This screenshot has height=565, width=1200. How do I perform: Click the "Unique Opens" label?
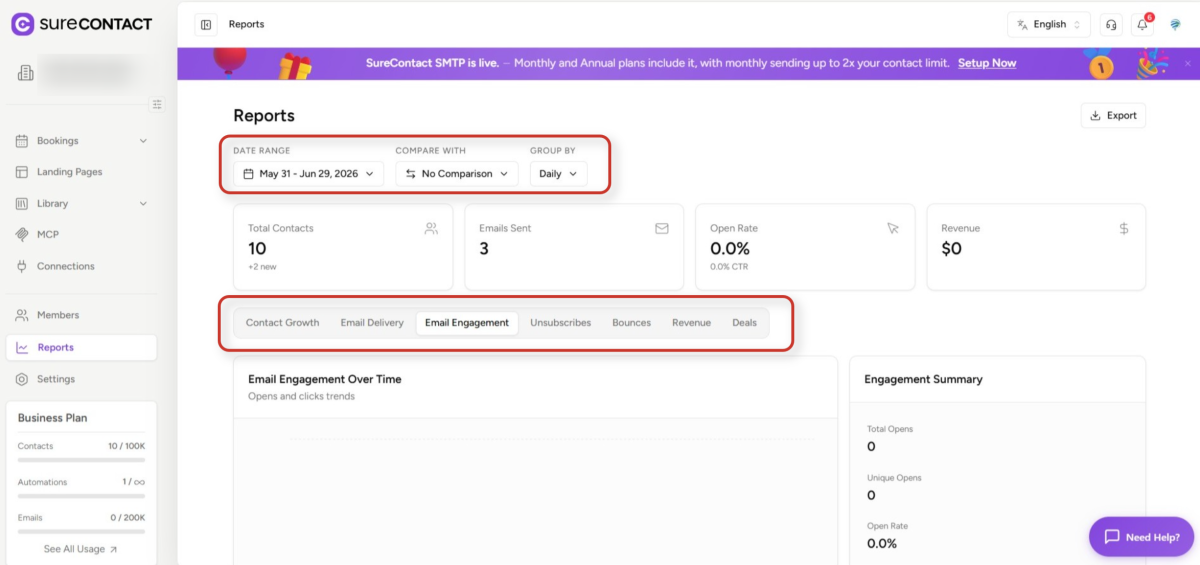(x=894, y=478)
